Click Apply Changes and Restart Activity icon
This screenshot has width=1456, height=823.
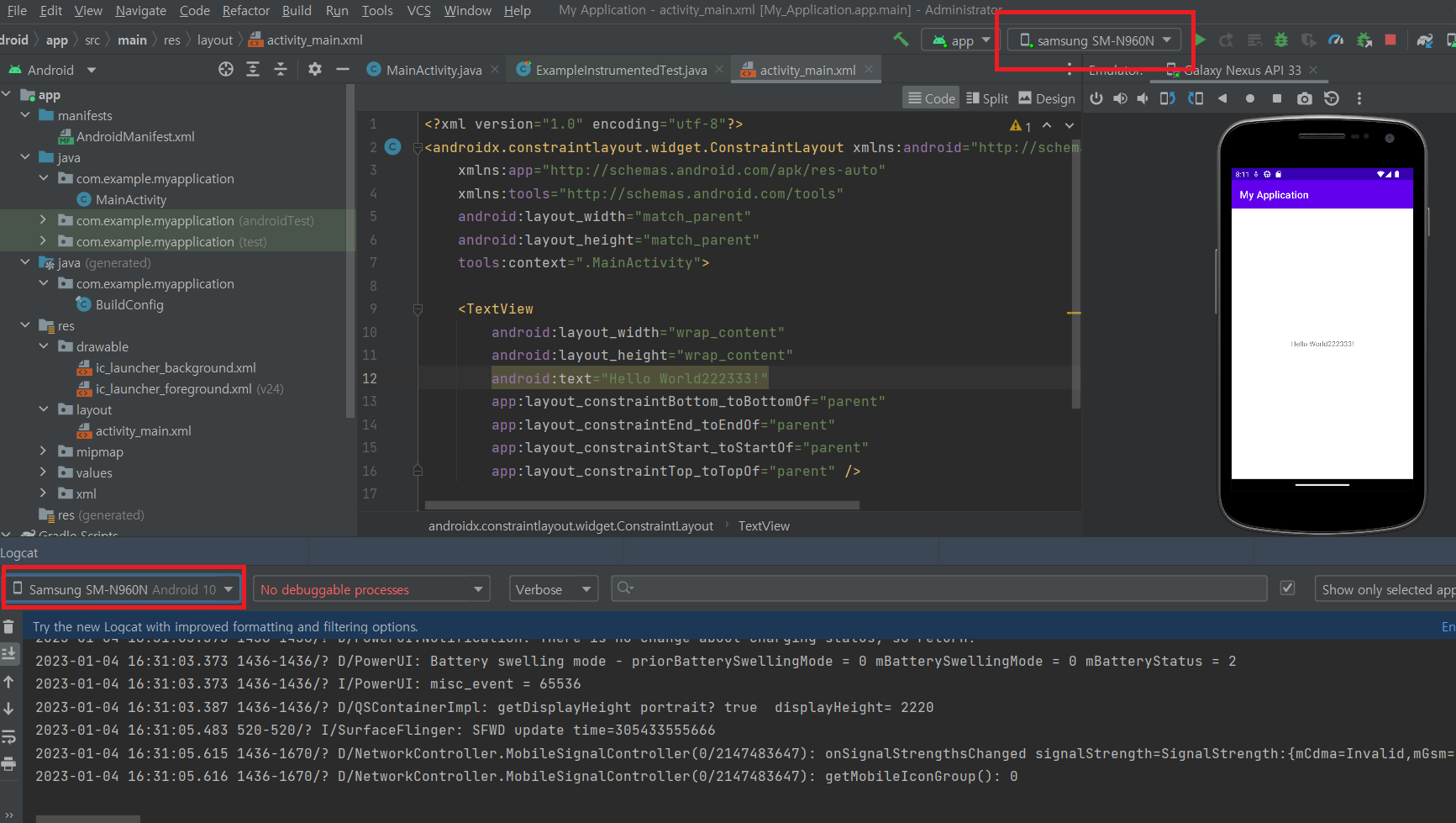1227,40
